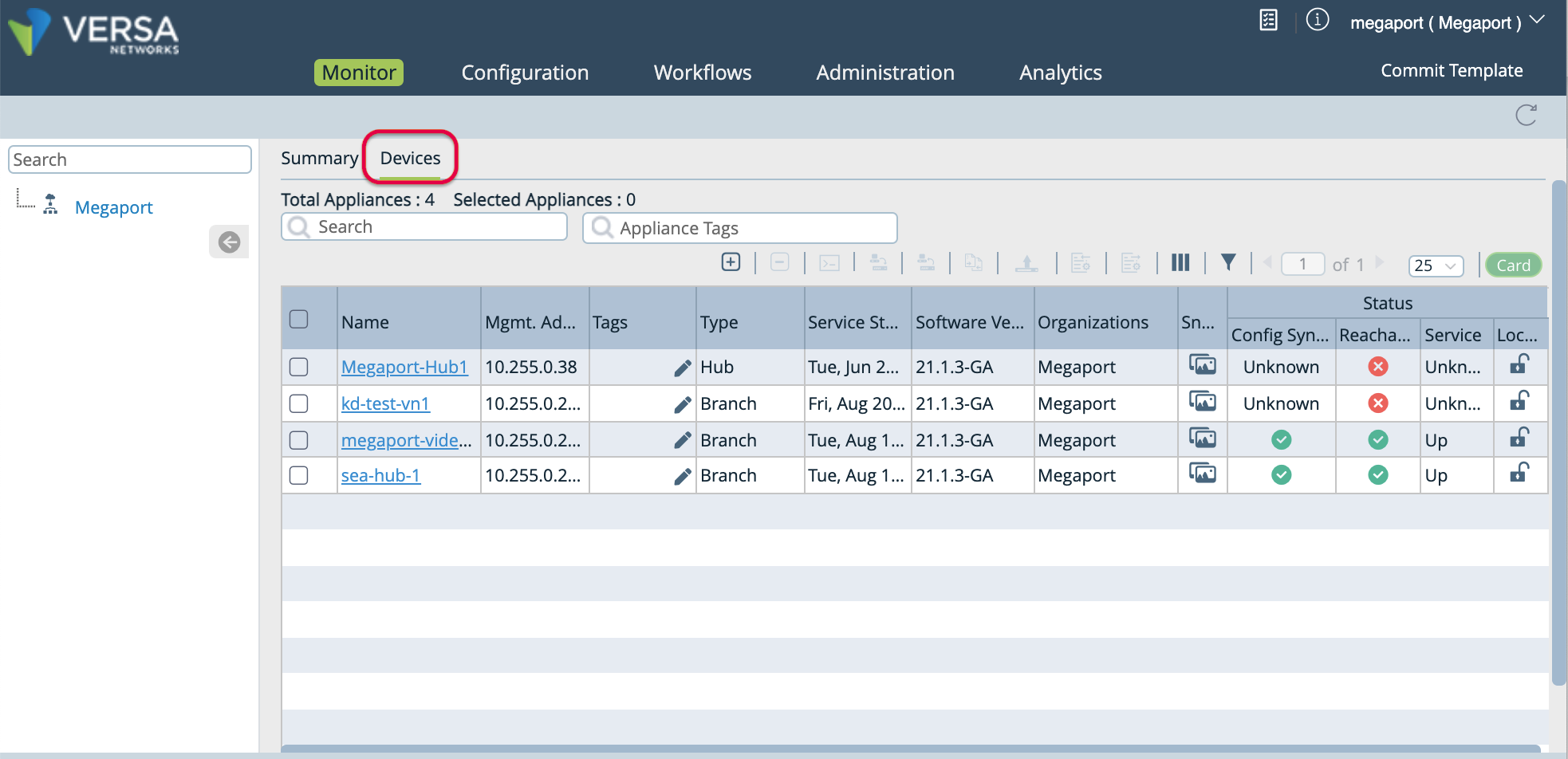Switch to Card view
Screen dimensions: 1568x759
1513,265
